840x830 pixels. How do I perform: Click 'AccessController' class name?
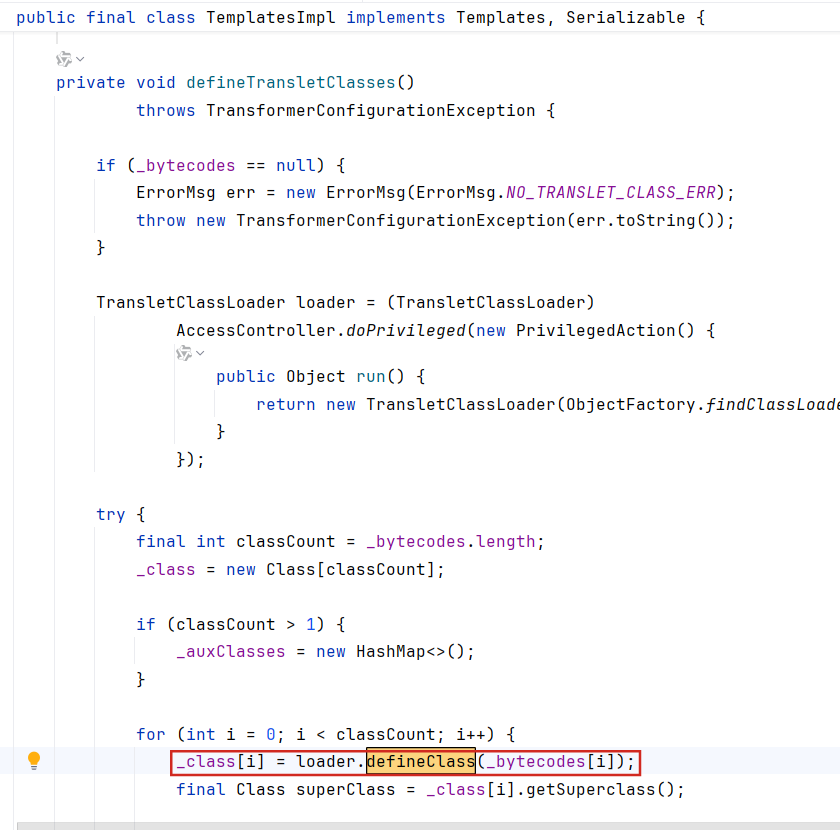coord(256,331)
